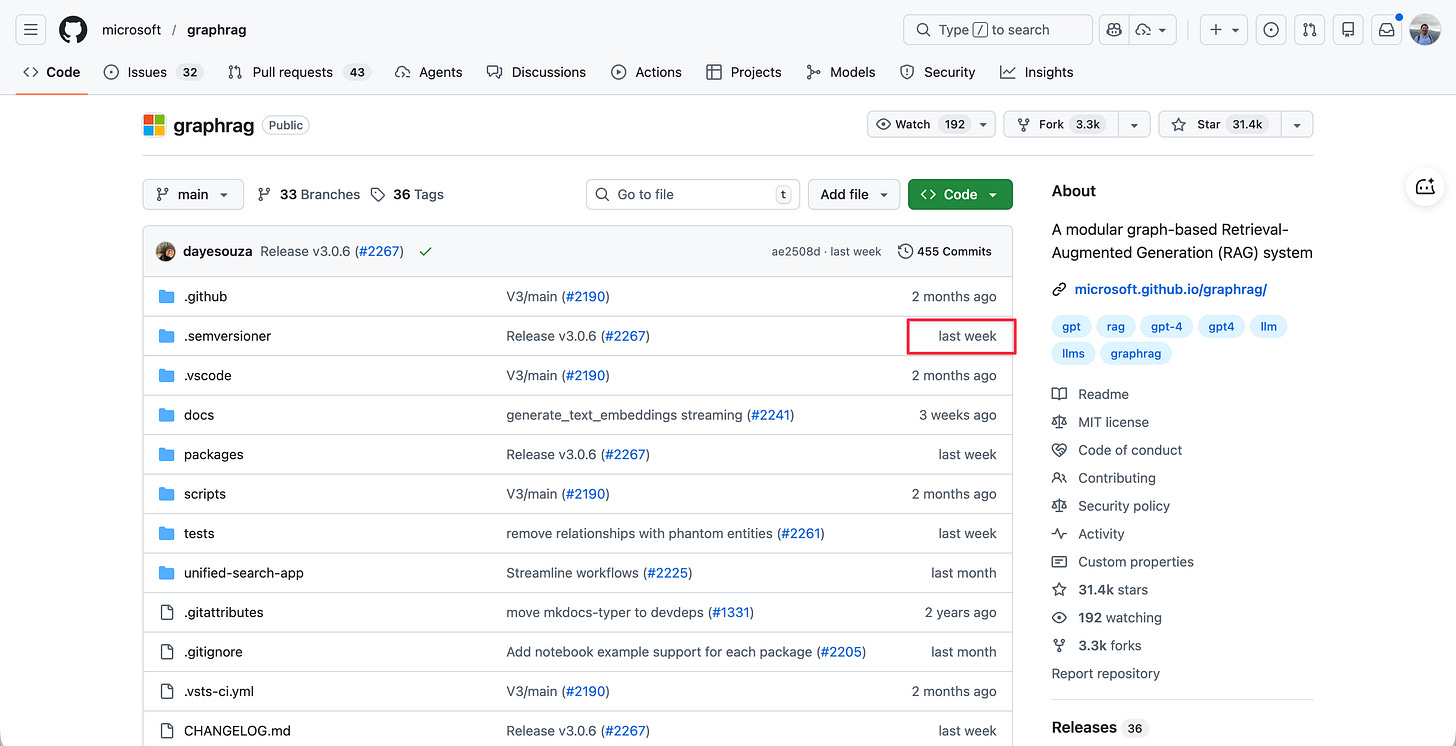The width and height of the screenshot is (1456, 746).
Task: Switch to the Pull requests tab
Action: pyautogui.click(x=299, y=72)
